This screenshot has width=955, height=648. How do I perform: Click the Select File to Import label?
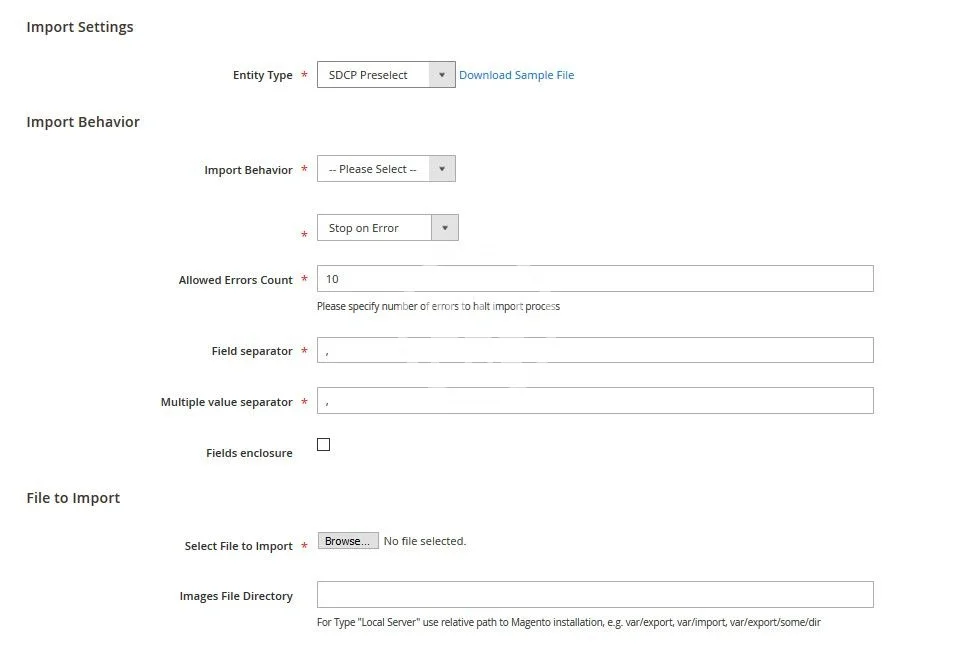point(238,546)
